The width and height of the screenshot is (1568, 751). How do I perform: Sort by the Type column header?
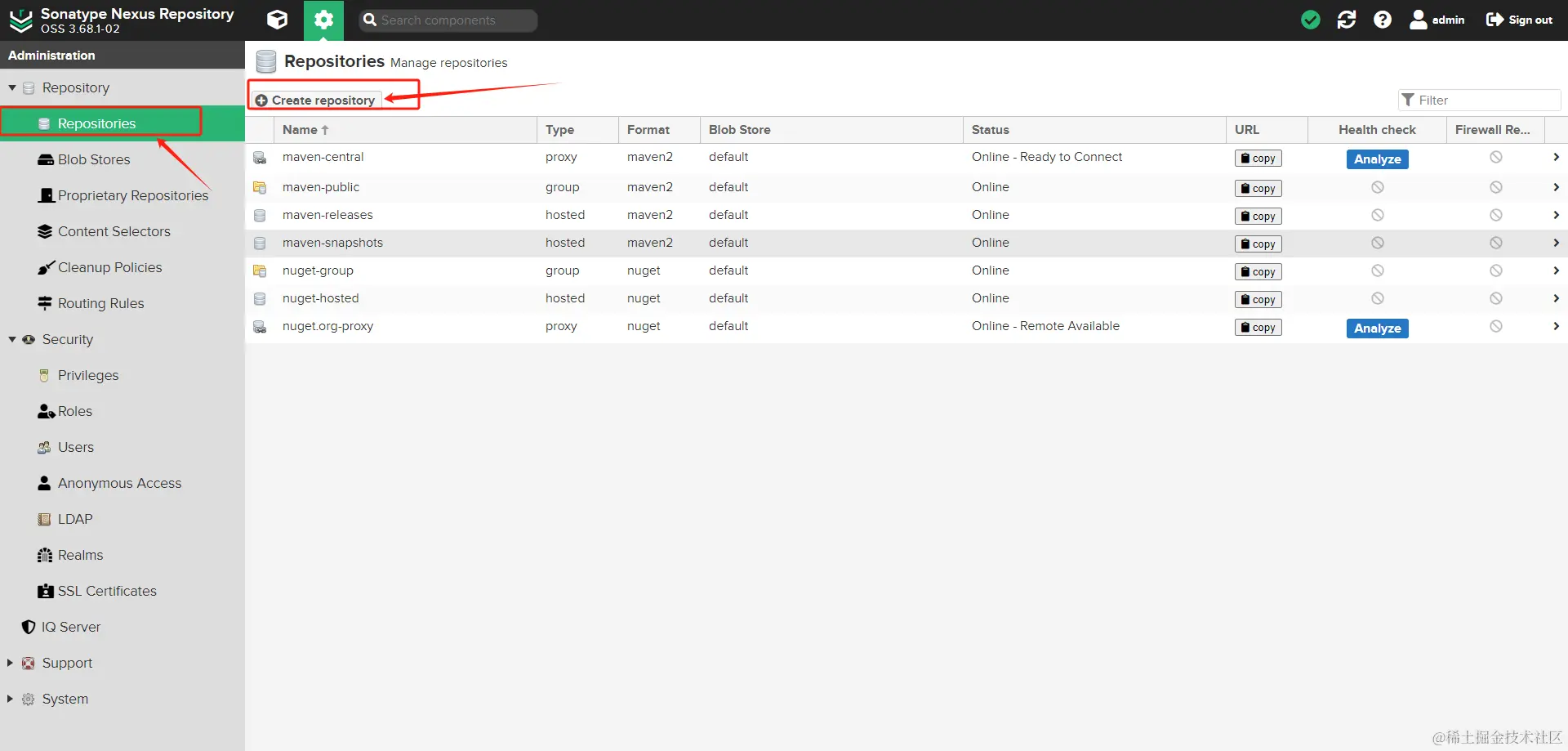click(577, 130)
